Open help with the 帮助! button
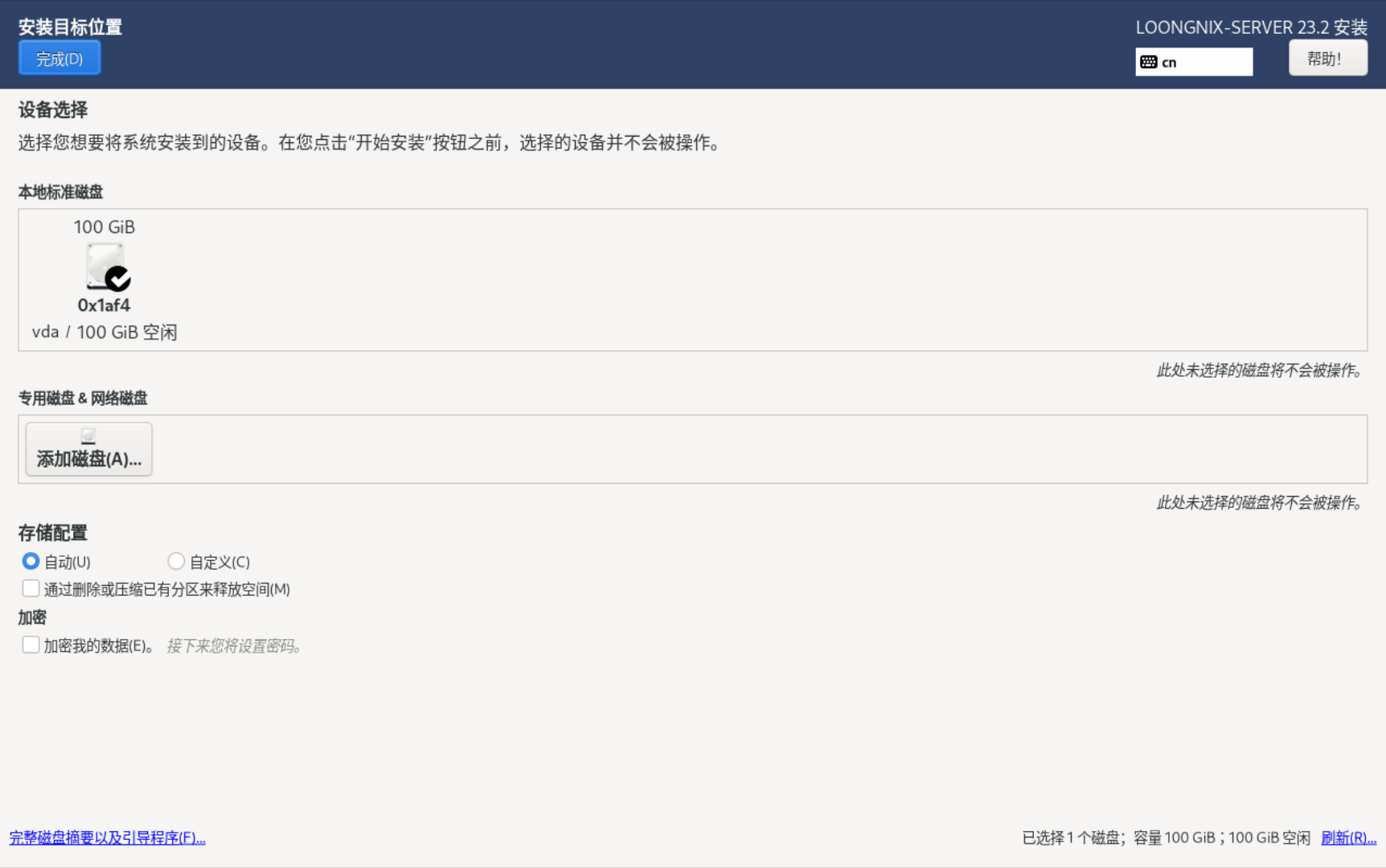This screenshot has height=868, width=1386. (x=1327, y=59)
